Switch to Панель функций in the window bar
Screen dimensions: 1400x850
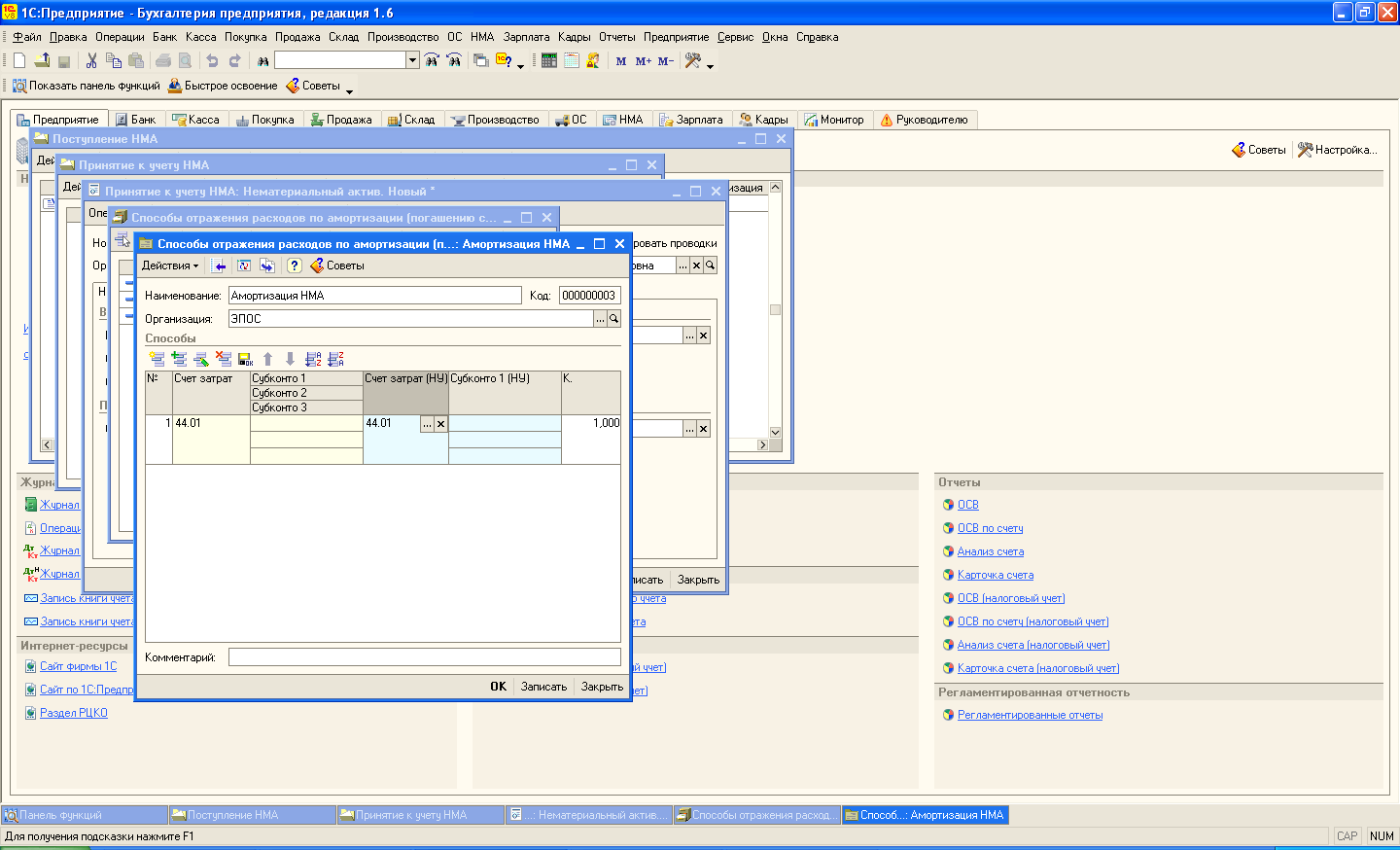(x=85, y=815)
